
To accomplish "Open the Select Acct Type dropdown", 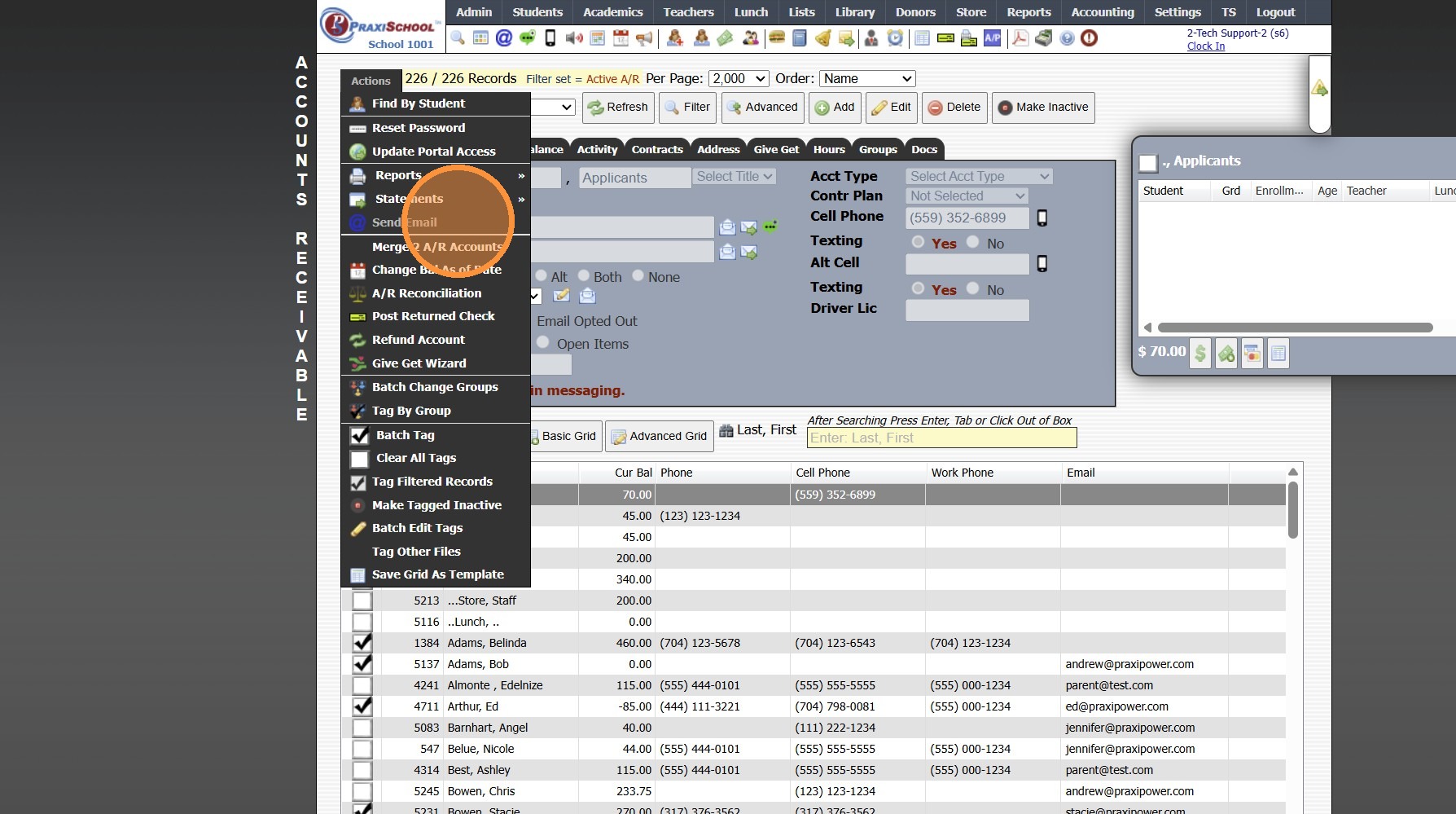I will click(979, 177).
